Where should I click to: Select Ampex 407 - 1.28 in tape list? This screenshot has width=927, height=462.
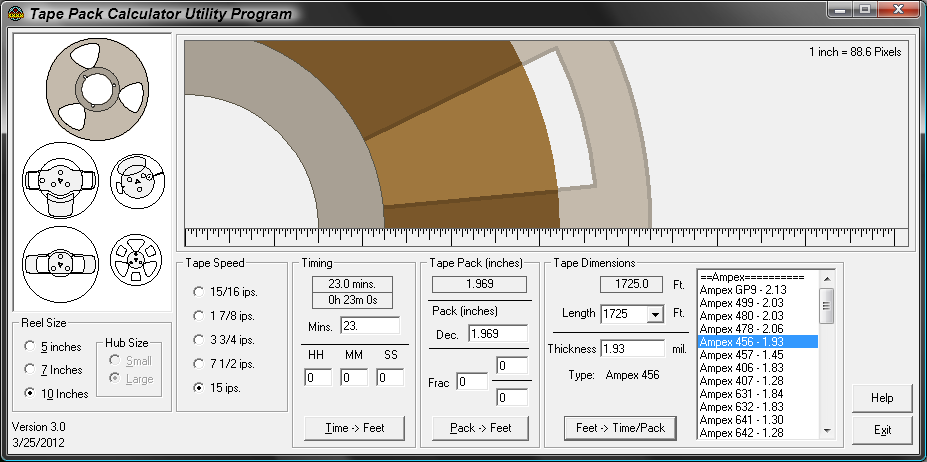(757, 381)
